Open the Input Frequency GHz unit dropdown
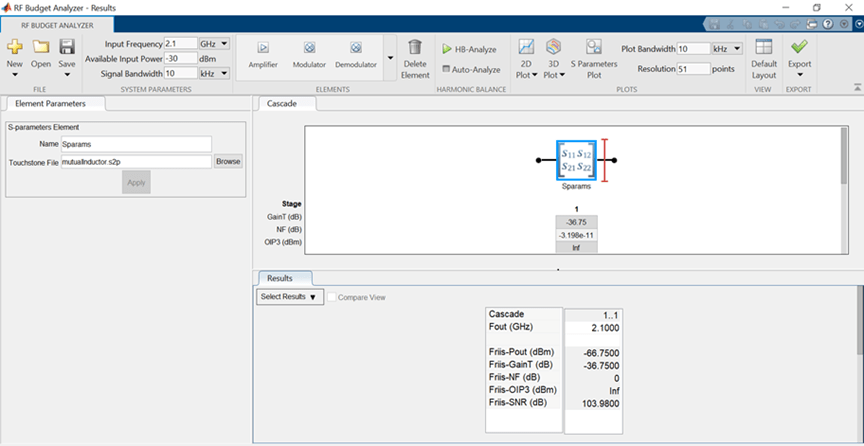864x446 pixels. tap(215, 44)
